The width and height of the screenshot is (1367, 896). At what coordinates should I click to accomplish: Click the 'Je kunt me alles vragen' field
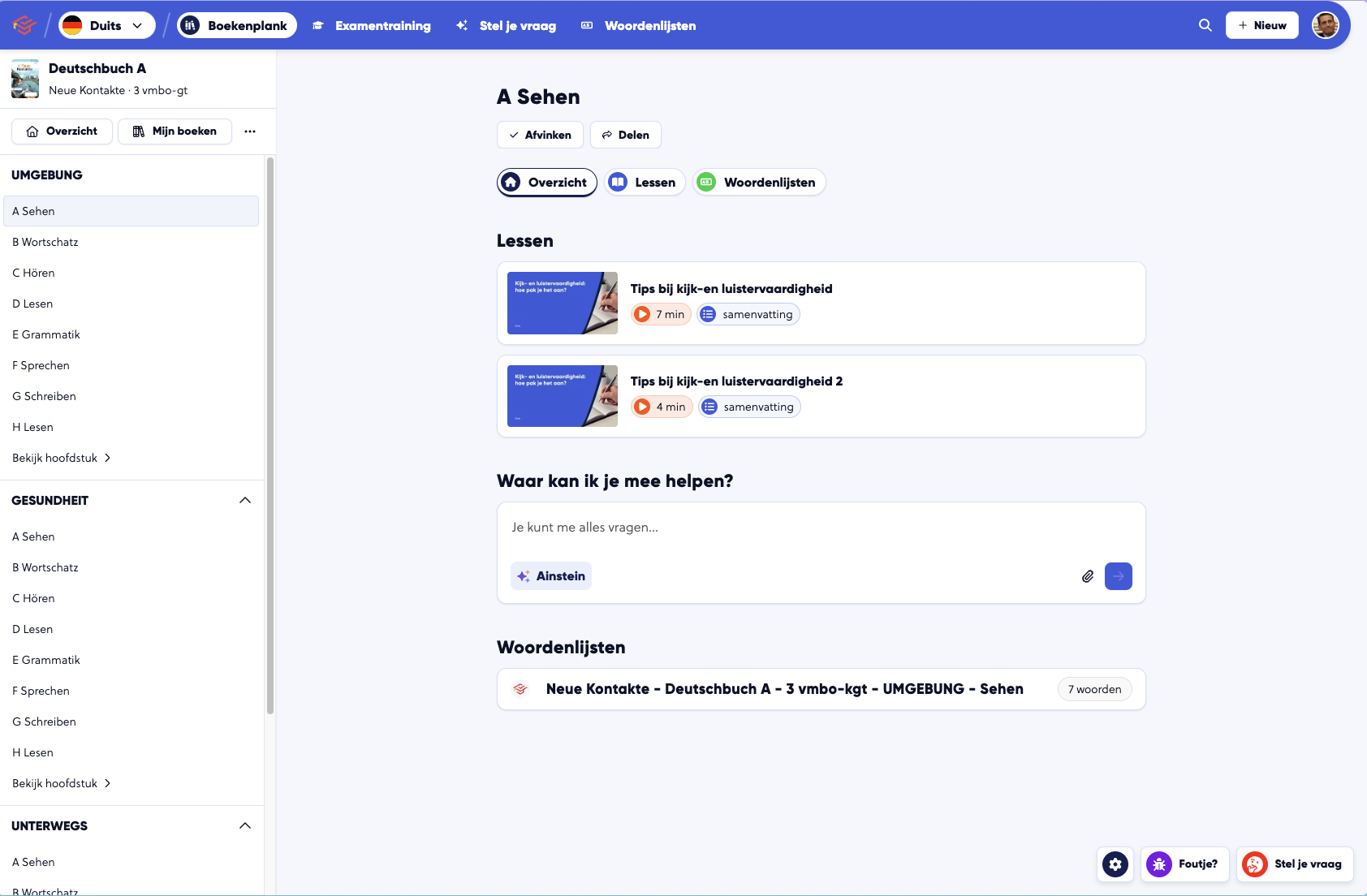click(820, 528)
